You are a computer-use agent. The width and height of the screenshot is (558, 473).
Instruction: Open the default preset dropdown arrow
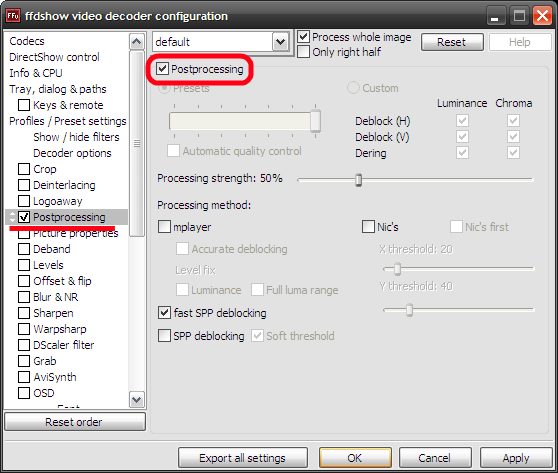coord(280,42)
